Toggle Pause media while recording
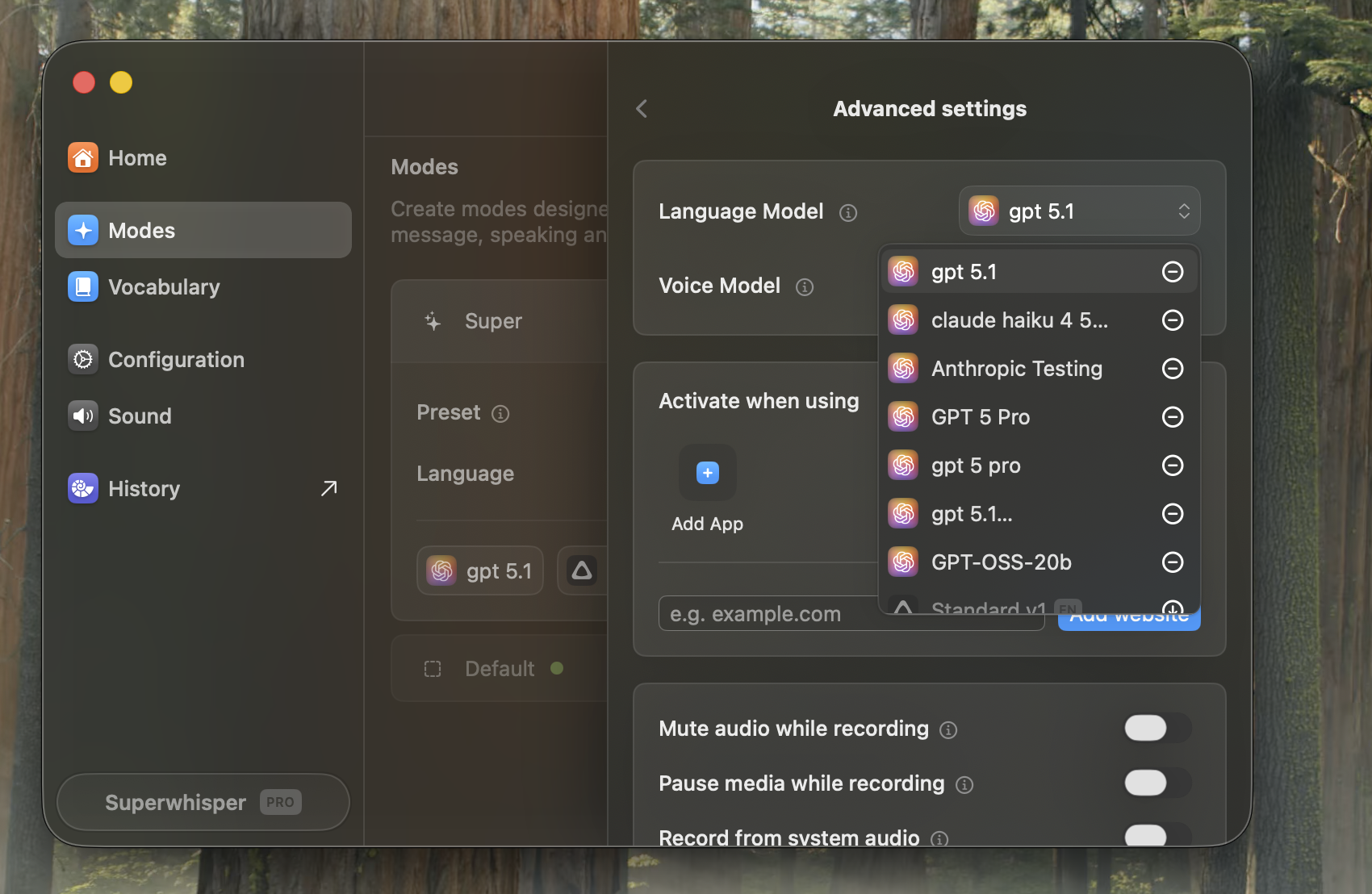 coord(1157,783)
